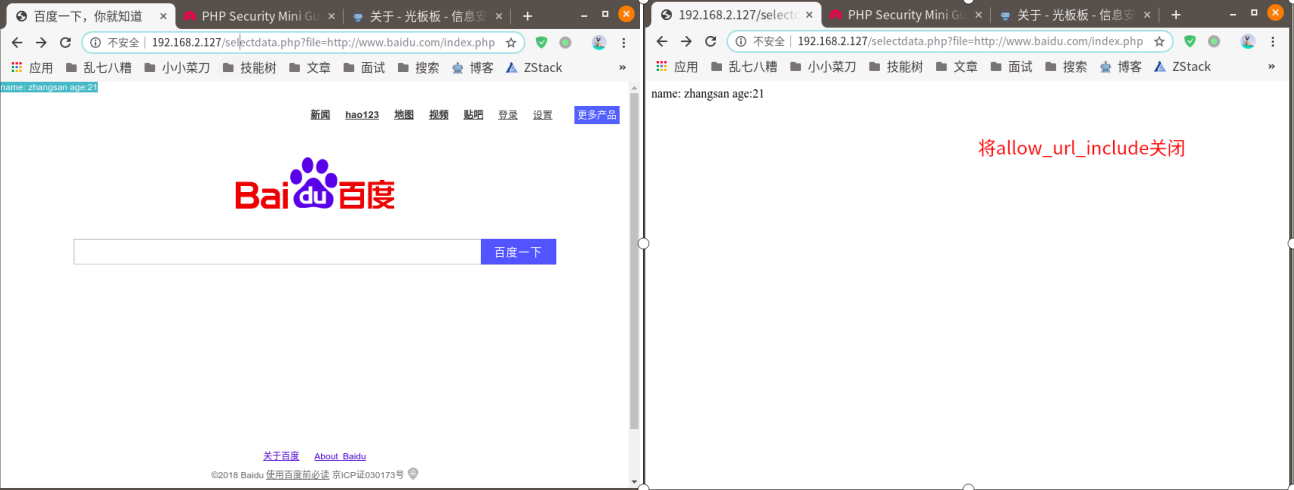Open site info icon in left window address bar
The width and height of the screenshot is (1294, 490).
(x=94, y=43)
